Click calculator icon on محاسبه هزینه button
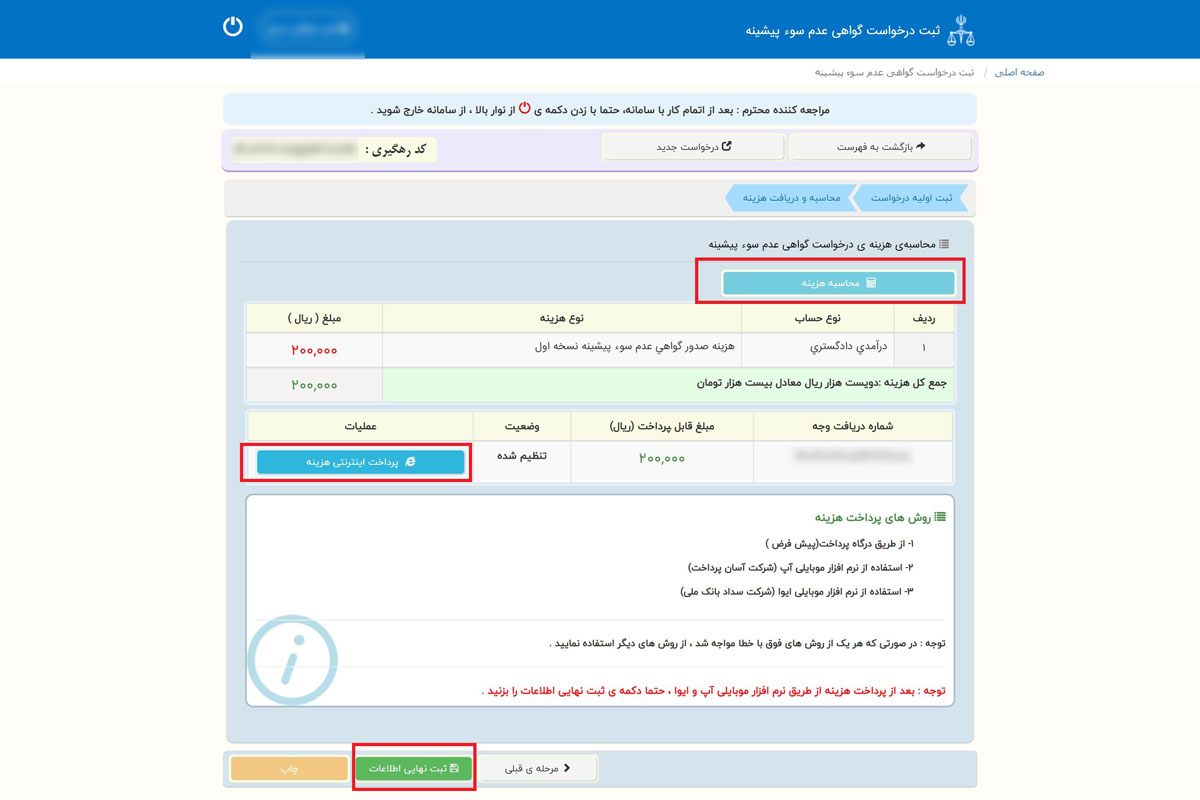 [871, 283]
